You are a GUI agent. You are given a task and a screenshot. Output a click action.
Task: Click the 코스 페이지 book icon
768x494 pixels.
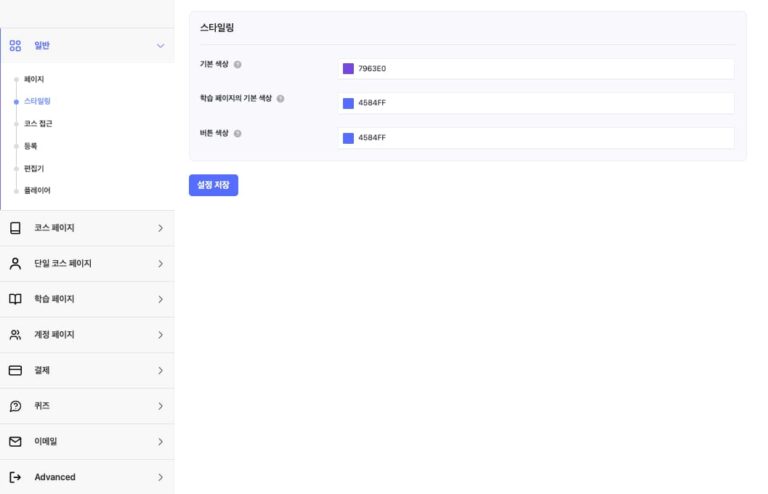[x=15, y=228]
